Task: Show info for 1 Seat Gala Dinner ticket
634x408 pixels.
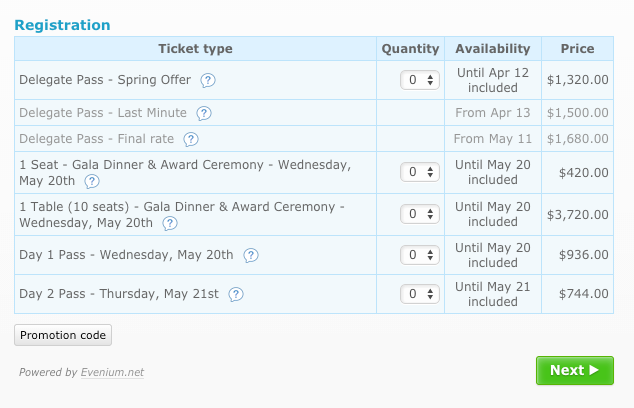Action: [92, 181]
